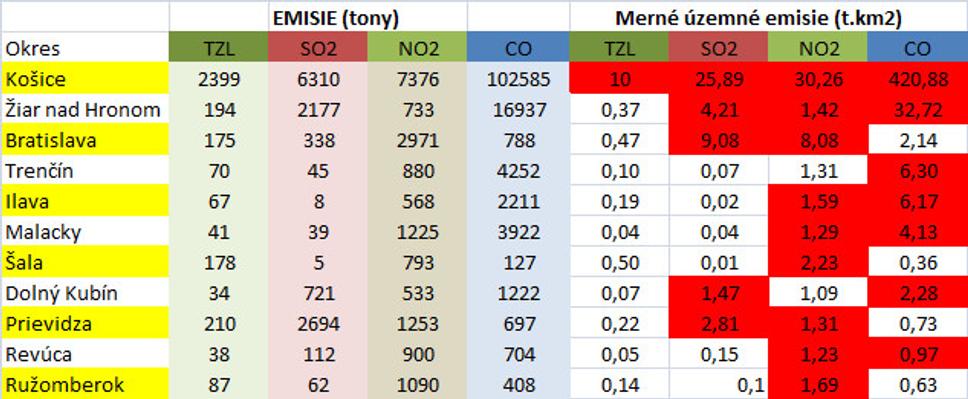Select the Šala district cell
Image resolution: width=968 pixels, height=399 pixels.
(x=85, y=262)
